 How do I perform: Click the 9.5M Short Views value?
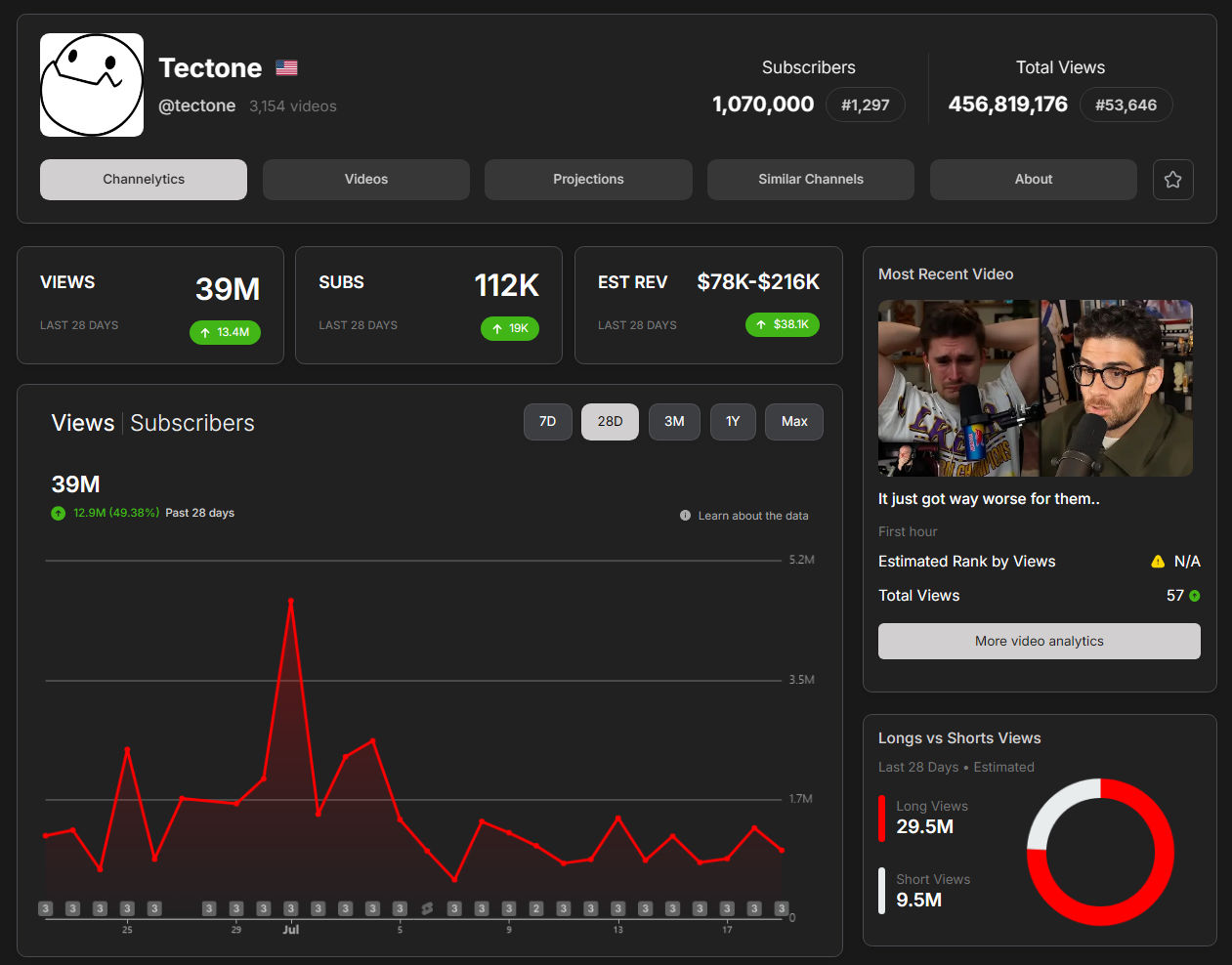click(x=919, y=900)
